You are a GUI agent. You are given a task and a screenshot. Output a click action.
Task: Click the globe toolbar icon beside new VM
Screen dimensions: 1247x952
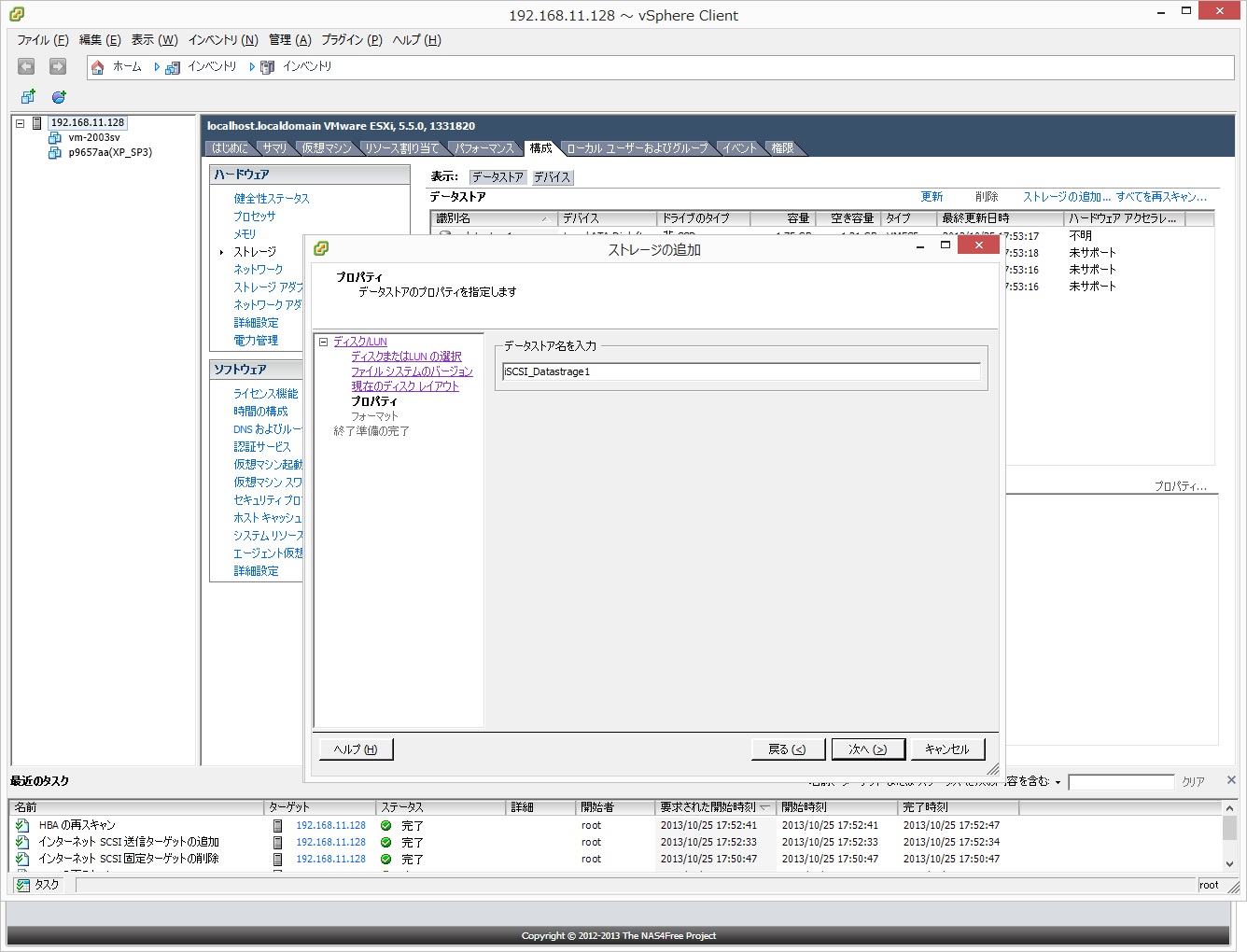(x=59, y=96)
